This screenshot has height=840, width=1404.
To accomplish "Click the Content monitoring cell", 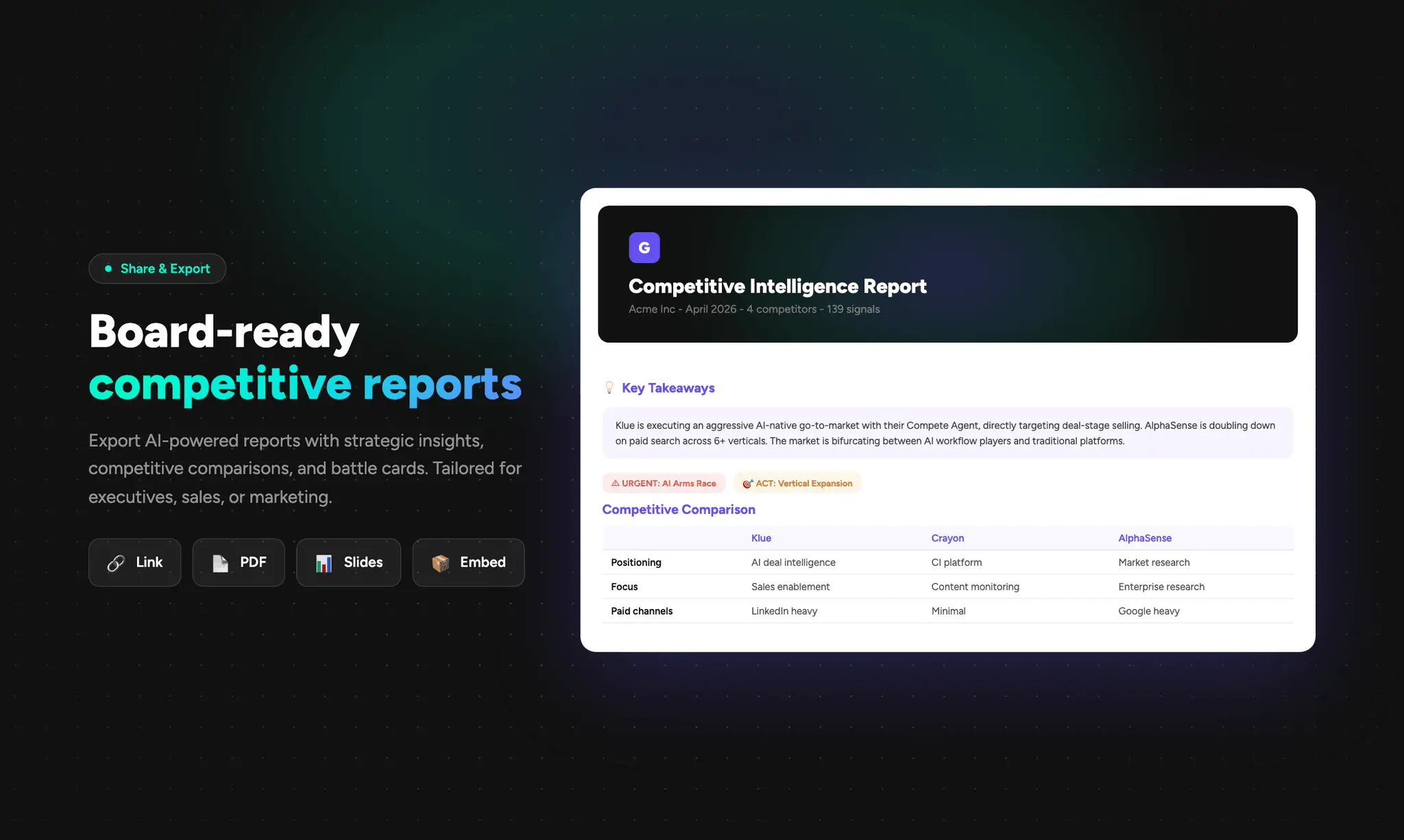I will tap(975, 586).
